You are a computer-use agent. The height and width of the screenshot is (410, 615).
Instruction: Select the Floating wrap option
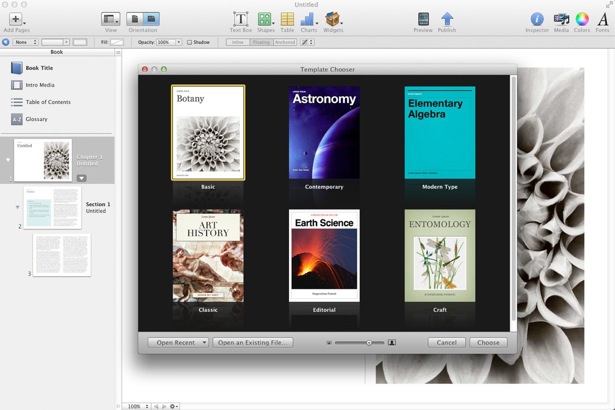(x=261, y=42)
